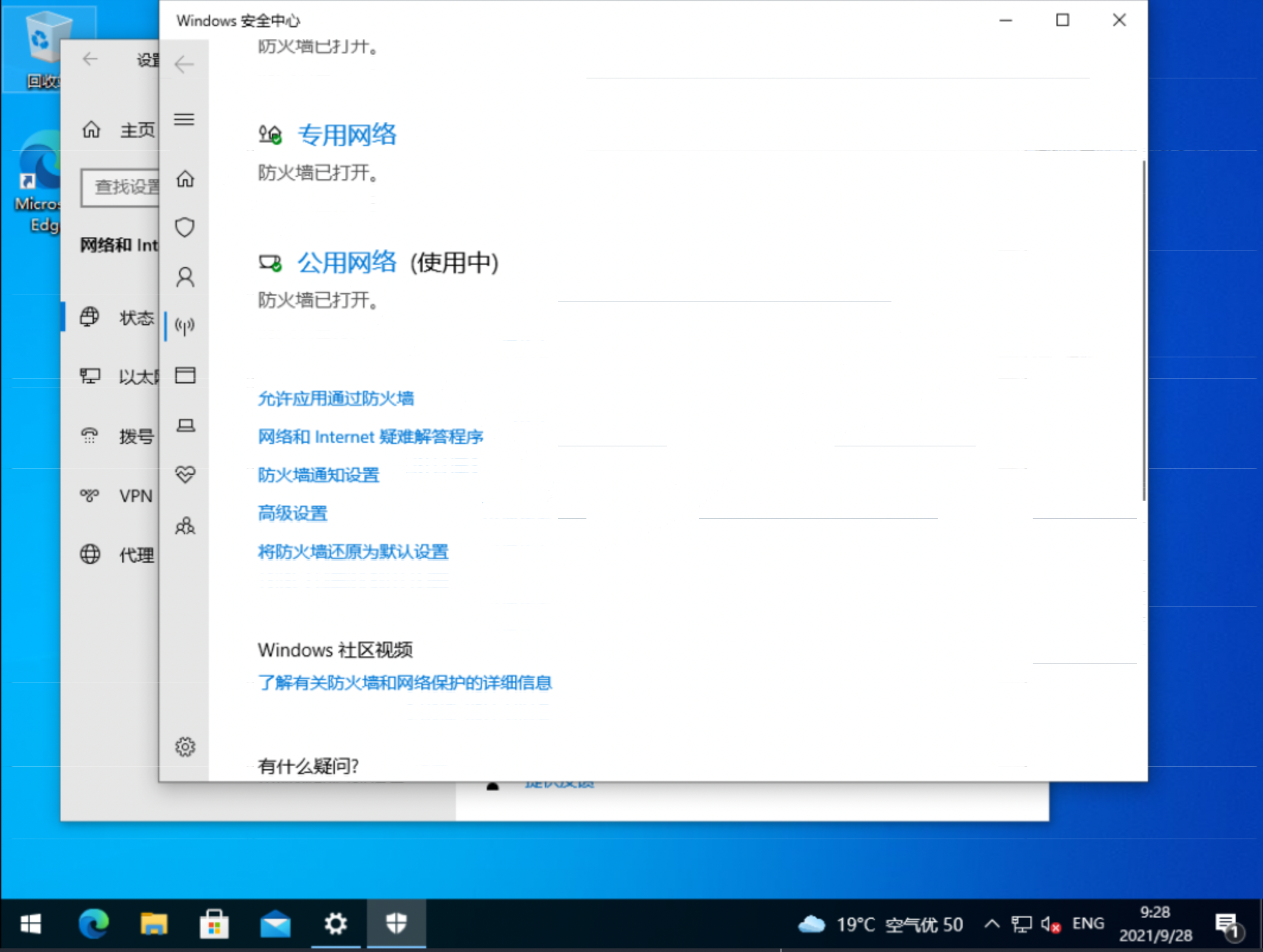Open Virus & threat protection shield icon
Screen dimensions: 1263x952
[185, 227]
